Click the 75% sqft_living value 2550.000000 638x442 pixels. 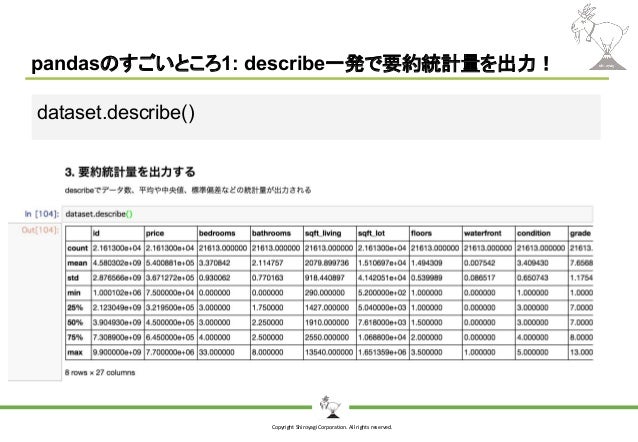(327, 337)
